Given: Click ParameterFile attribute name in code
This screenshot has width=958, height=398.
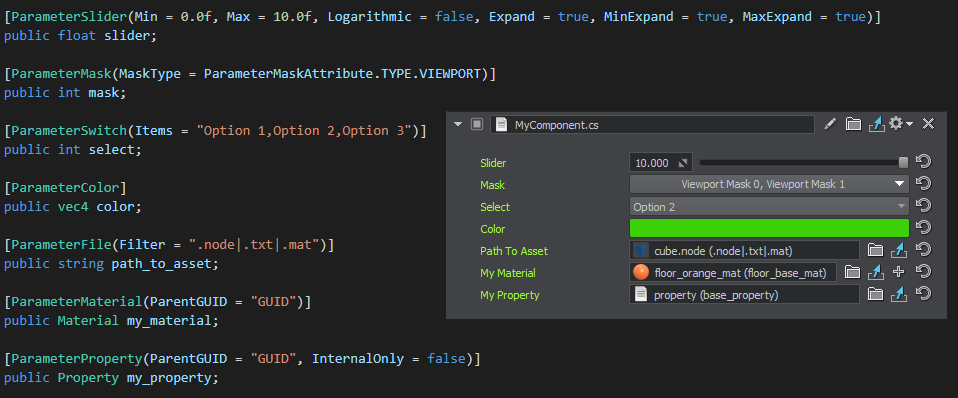Looking at the screenshot, I should coord(61,245).
